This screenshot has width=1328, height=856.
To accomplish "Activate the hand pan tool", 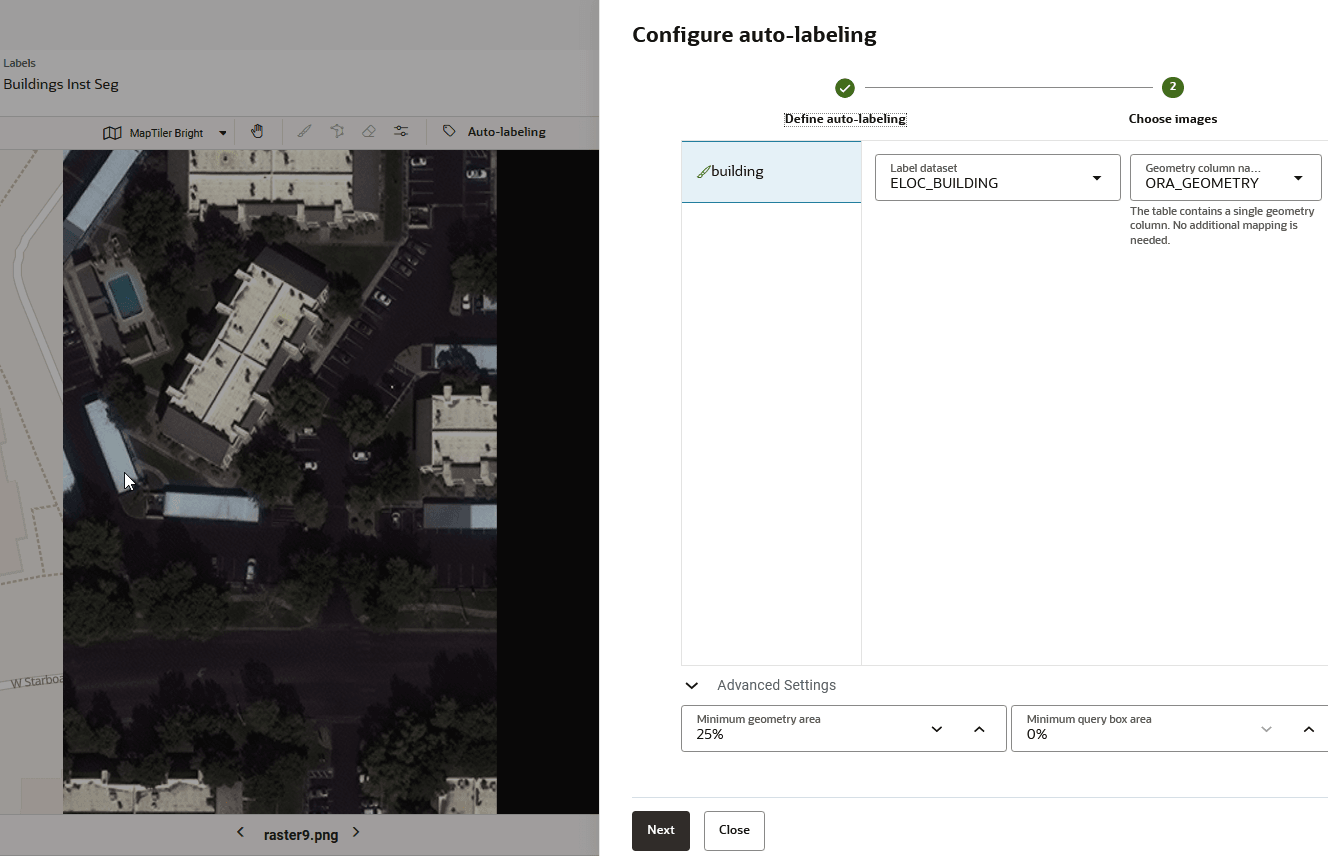I will tap(257, 131).
